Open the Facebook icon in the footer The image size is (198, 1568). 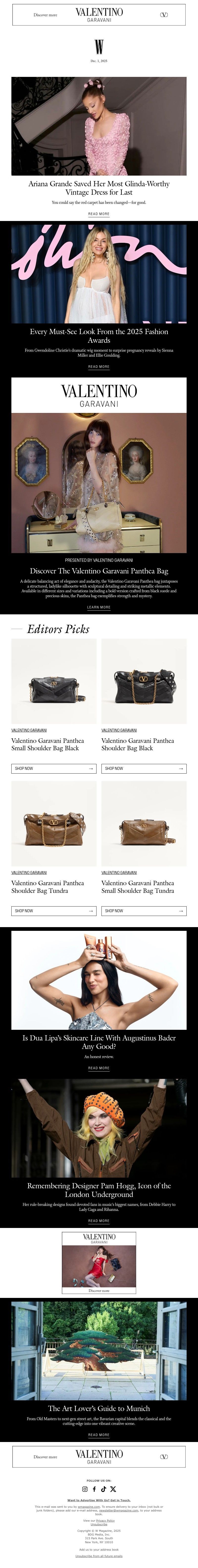tap(94, 1489)
